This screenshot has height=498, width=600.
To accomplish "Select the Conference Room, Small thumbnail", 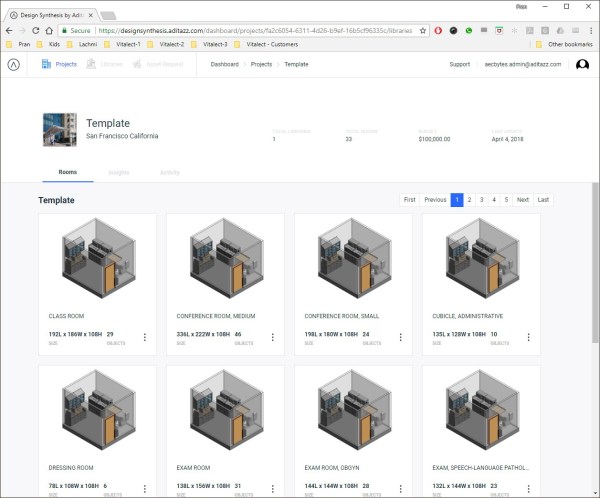I will pyautogui.click(x=353, y=258).
